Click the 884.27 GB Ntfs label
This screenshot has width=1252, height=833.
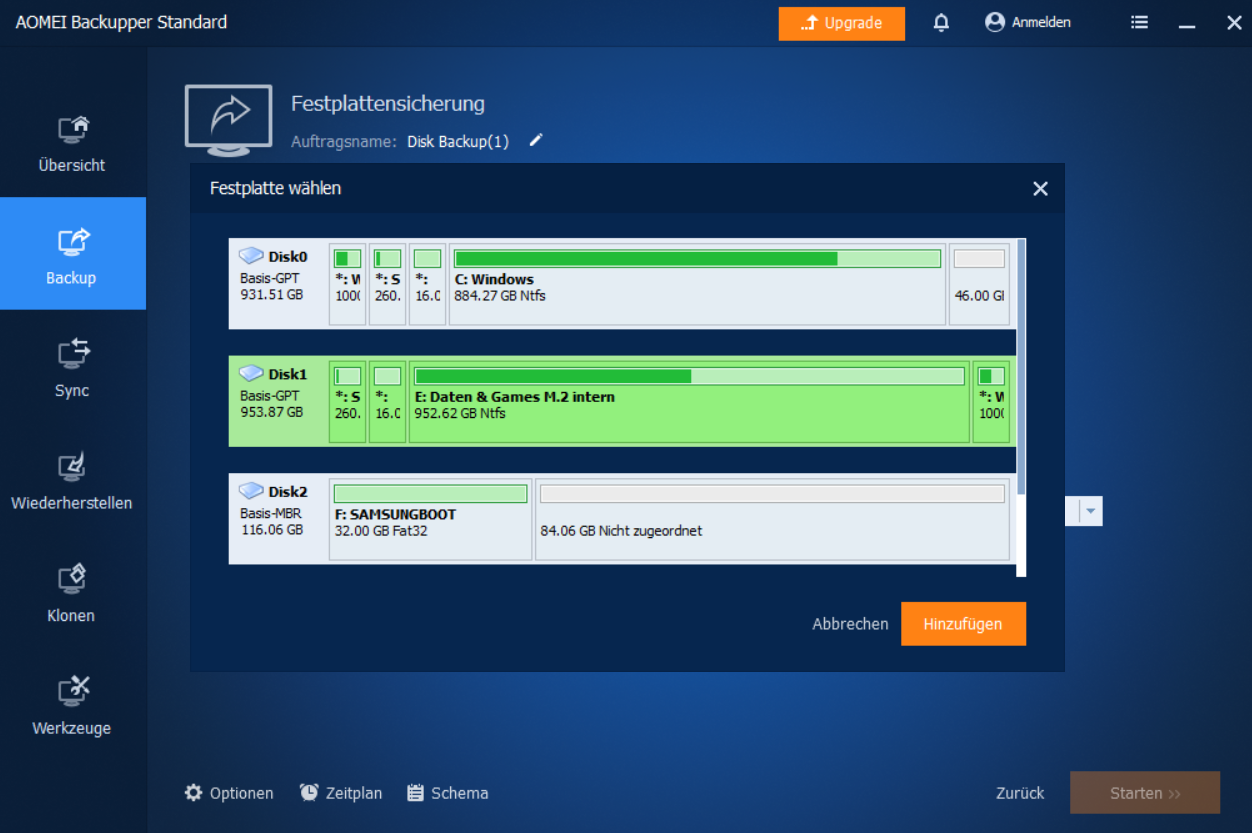click(x=500, y=296)
